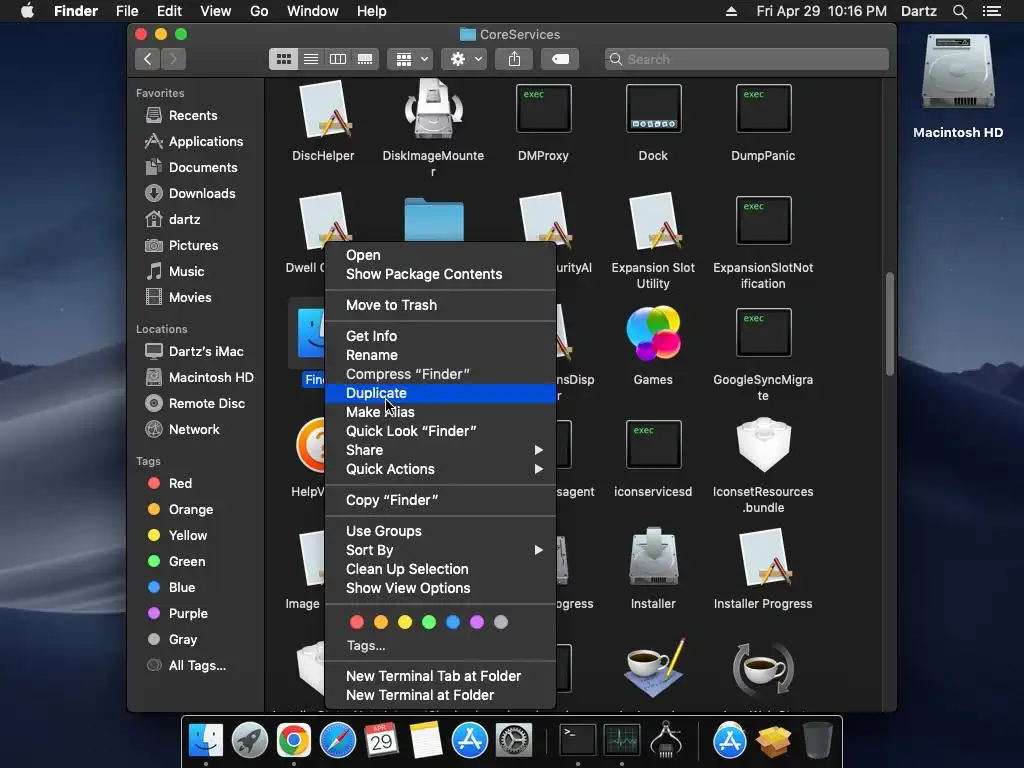Select the DiskImageMounter icon

[434, 110]
